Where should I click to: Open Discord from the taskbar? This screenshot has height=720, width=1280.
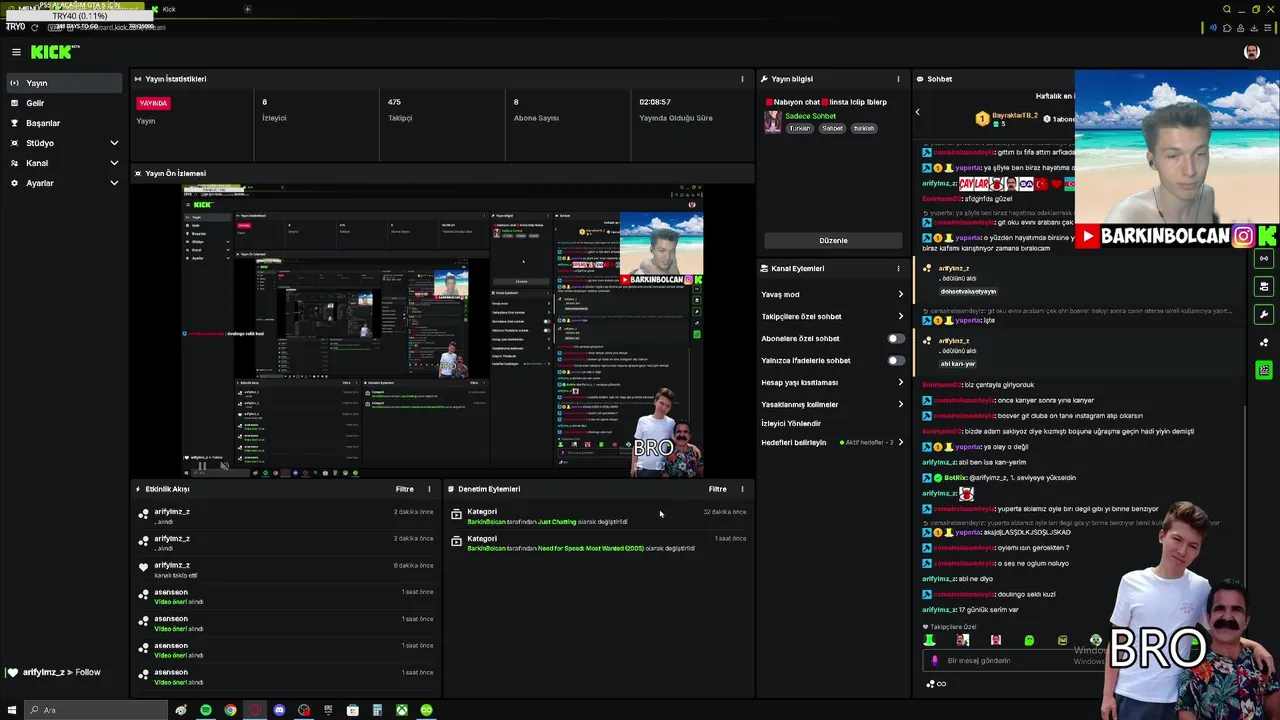279,710
